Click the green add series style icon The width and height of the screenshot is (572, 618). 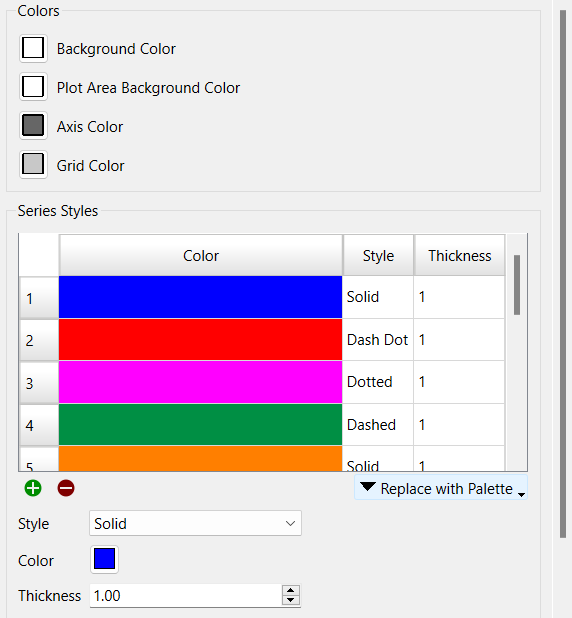click(x=33, y=488)
